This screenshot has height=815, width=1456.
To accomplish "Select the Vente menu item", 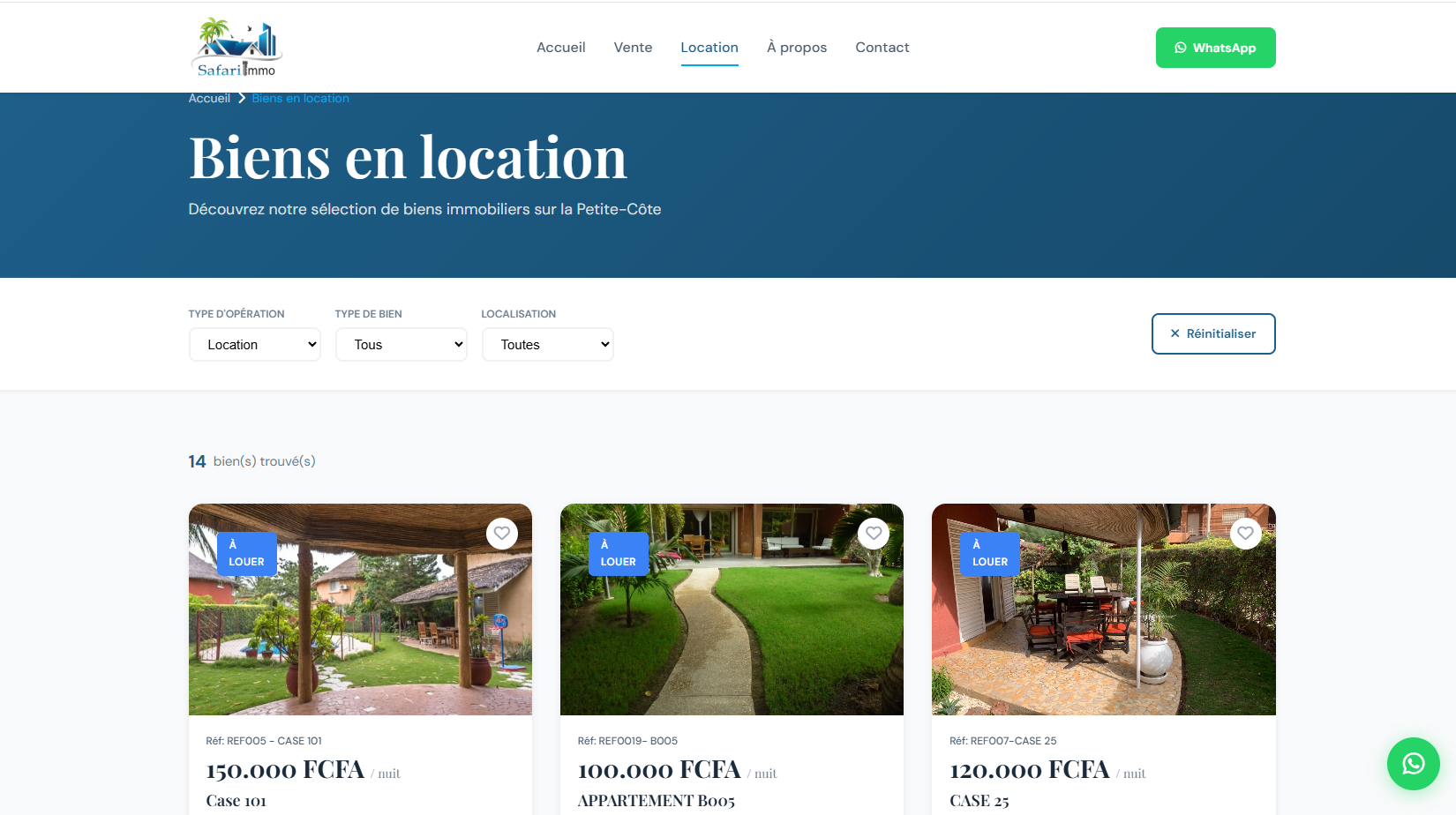I will click(x=633, y=47).
